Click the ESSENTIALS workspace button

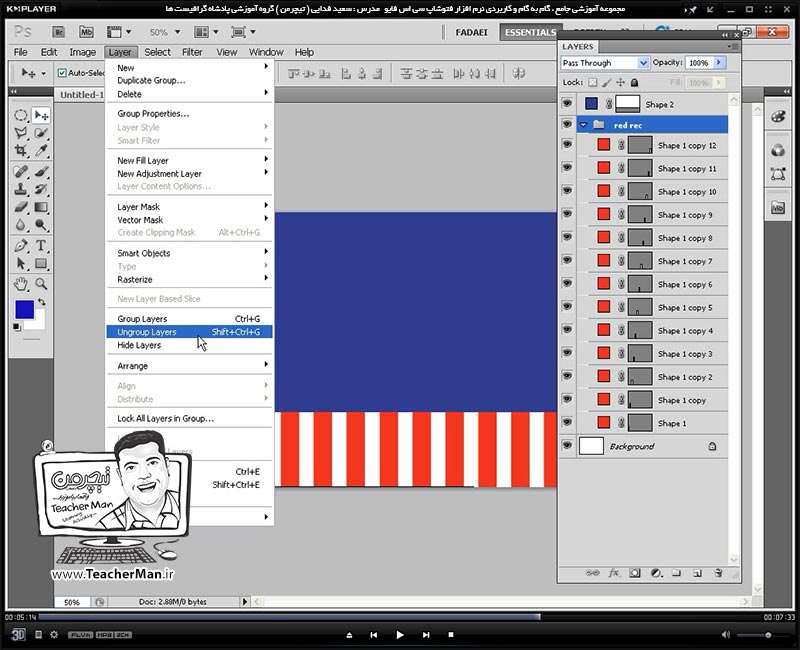[x=530, y=32]
